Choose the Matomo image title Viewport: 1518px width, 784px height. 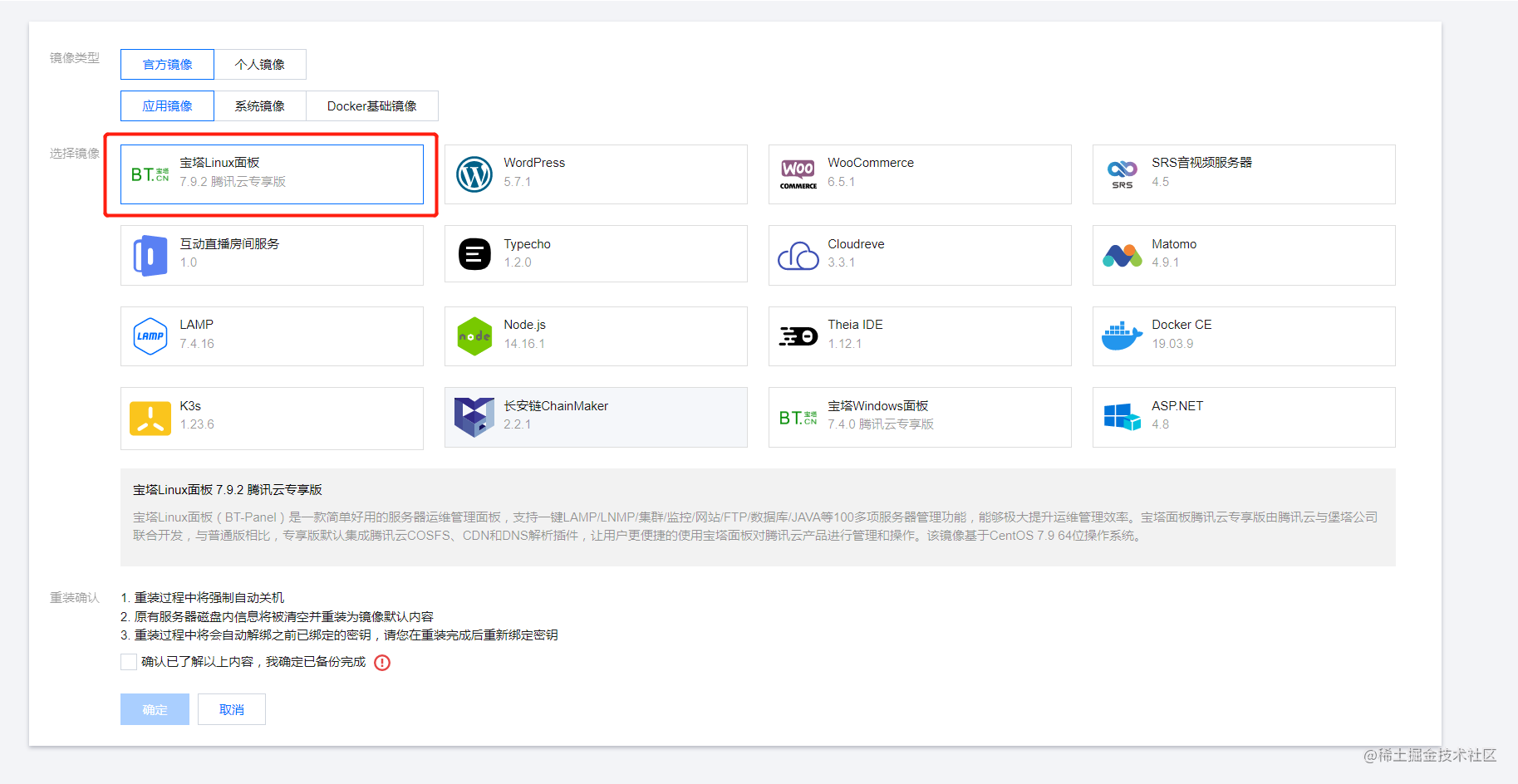click(x=1174, y=244)
